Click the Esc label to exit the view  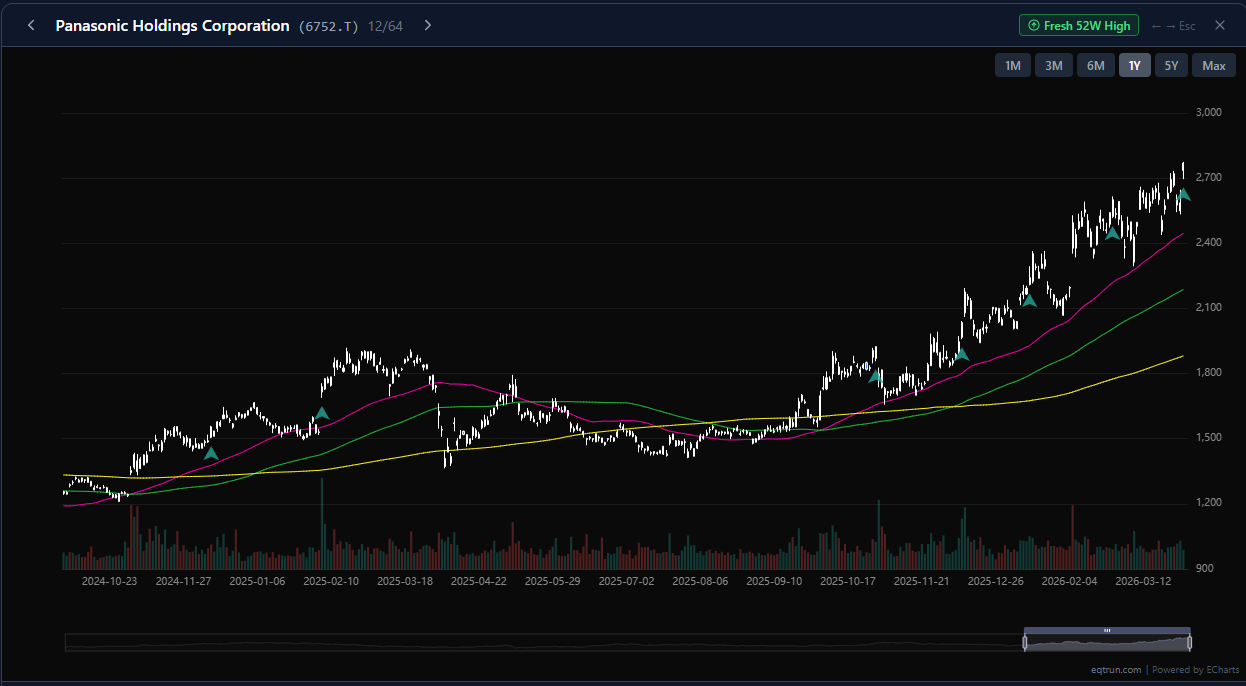point(1187,27)
